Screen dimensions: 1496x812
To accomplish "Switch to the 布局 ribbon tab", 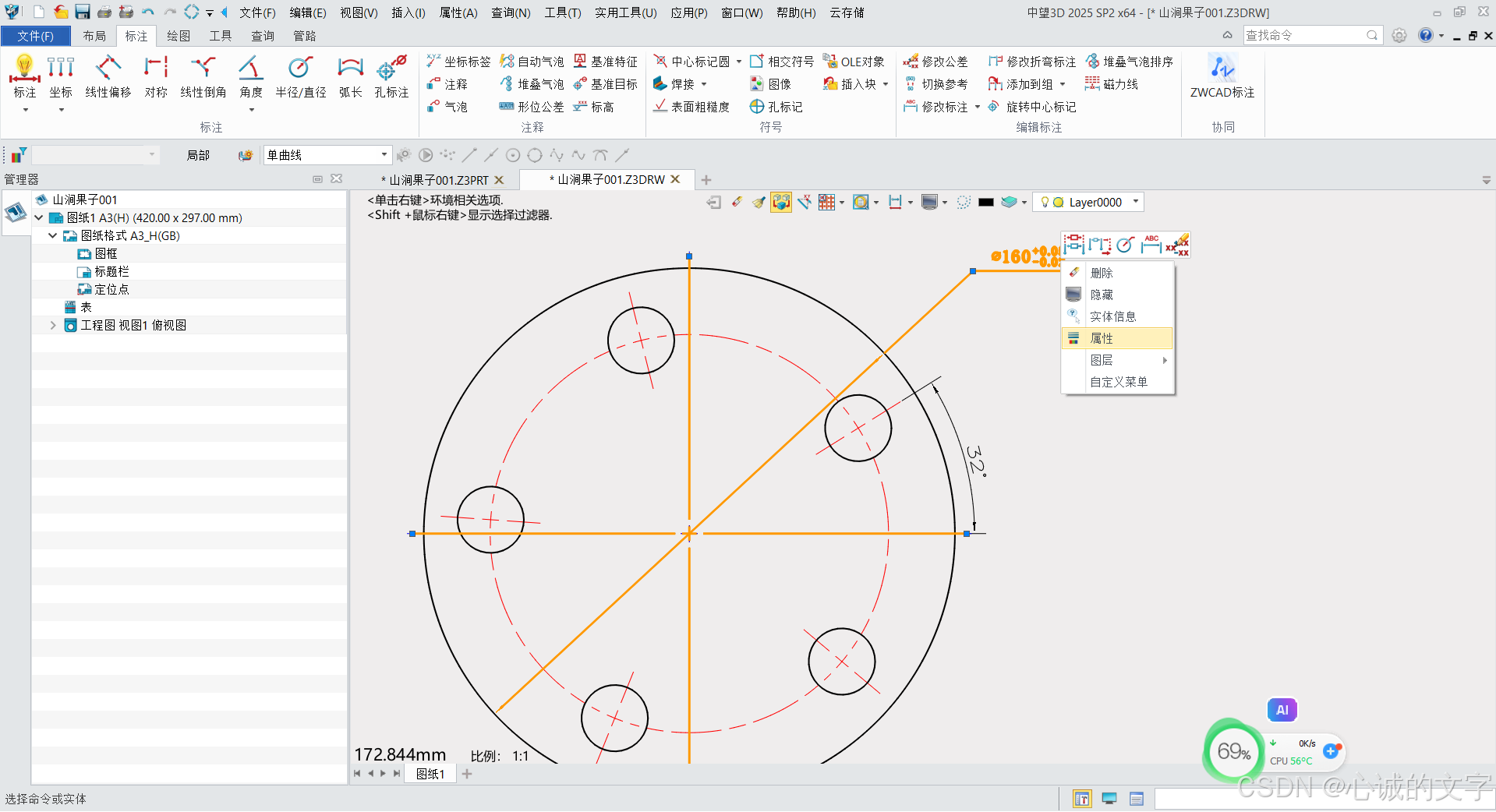I will click(94, 36).
